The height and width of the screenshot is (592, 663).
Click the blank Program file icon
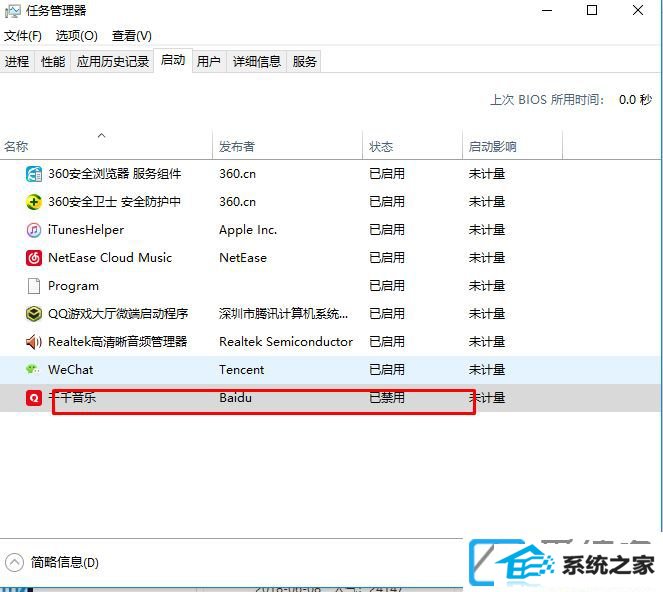click(34, 286)
